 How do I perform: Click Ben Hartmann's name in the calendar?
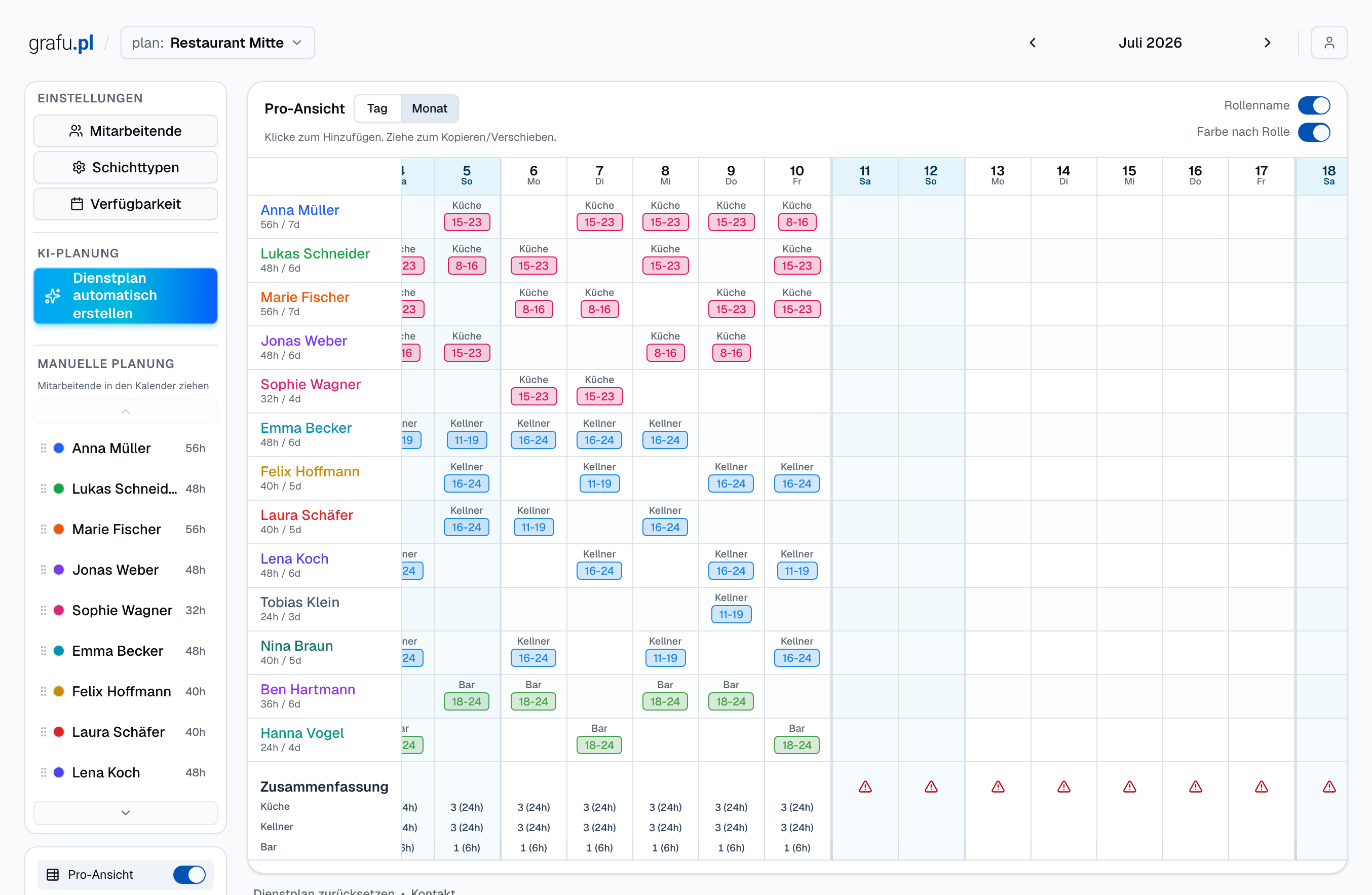pyautogui.click(x=307, y=689)
